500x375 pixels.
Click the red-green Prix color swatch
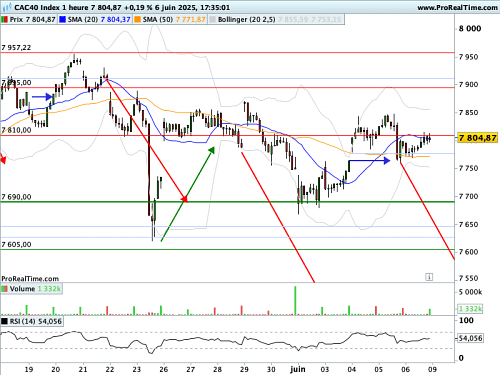5,20
